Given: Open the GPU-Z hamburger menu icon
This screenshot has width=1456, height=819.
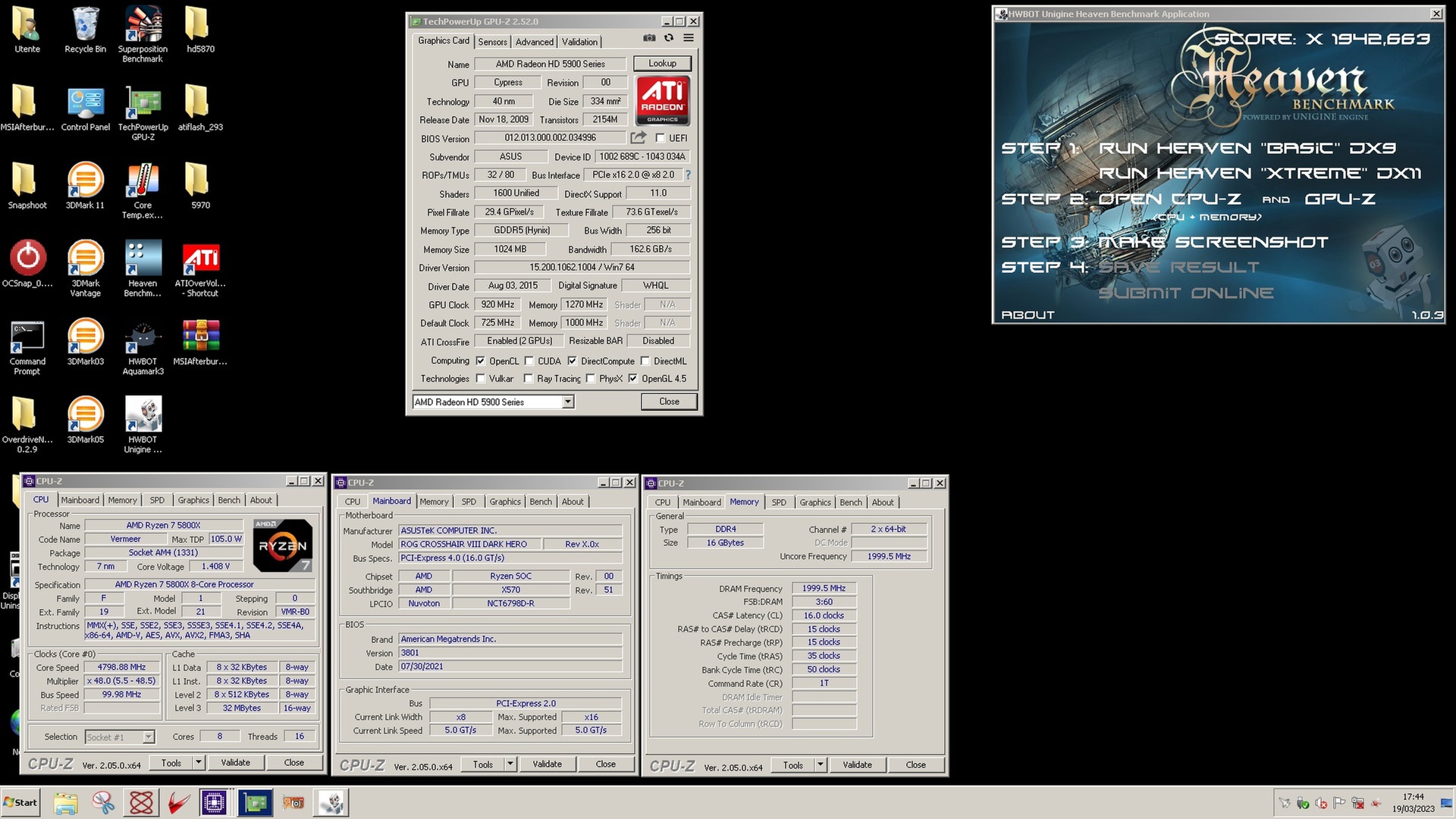Looking at the screenshot, I should 689,38.
